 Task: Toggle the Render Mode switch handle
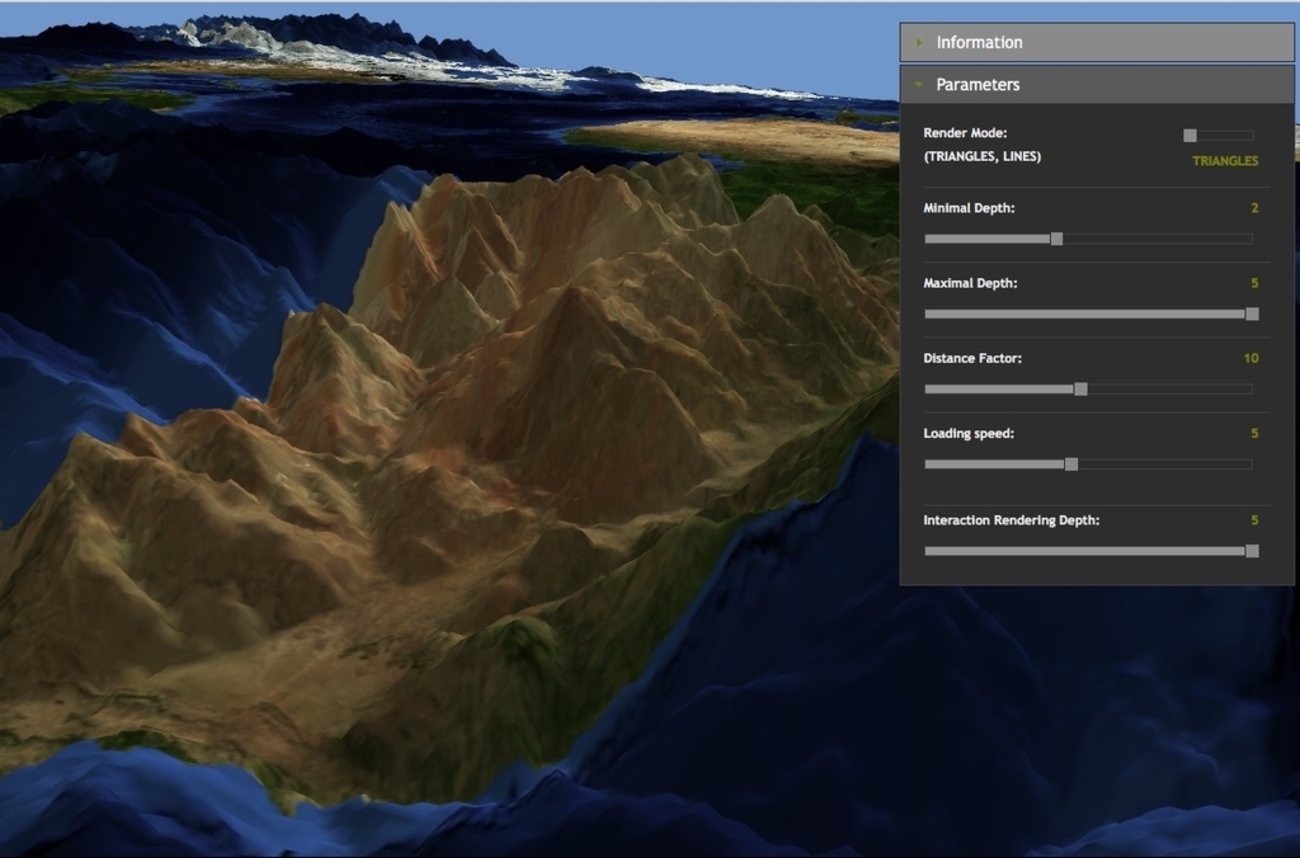pos(1190,136)
